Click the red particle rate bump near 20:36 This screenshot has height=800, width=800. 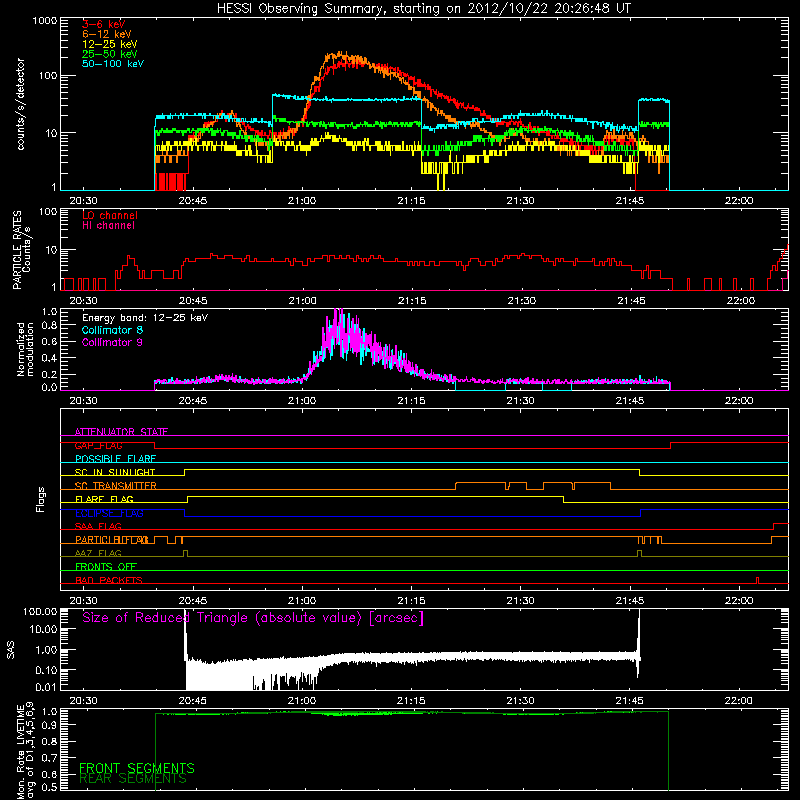tap(131, 260)
